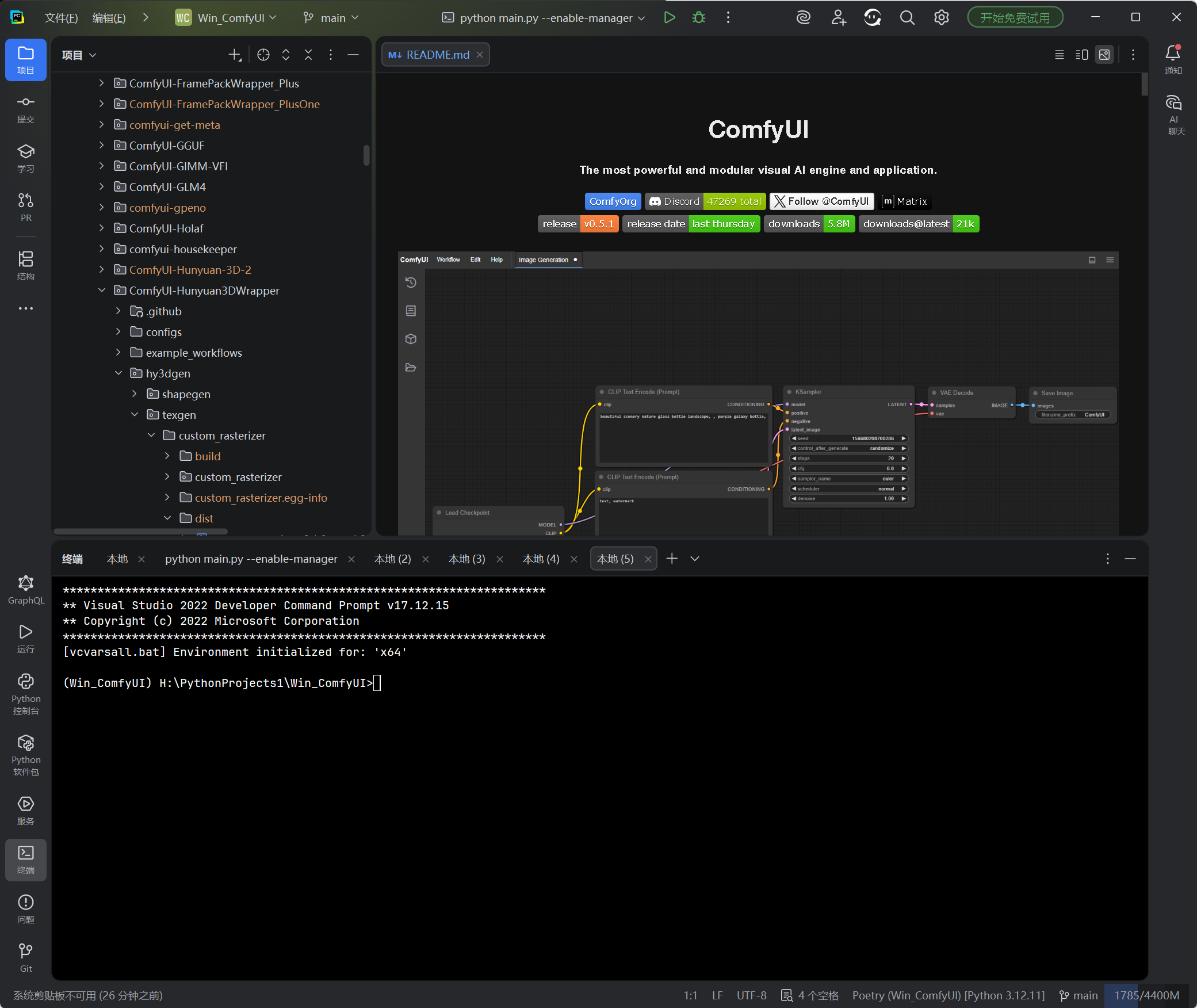Click the Discord badge link in README
The width and height of the screenshot is (1197, 1008).
pos(705,201)
